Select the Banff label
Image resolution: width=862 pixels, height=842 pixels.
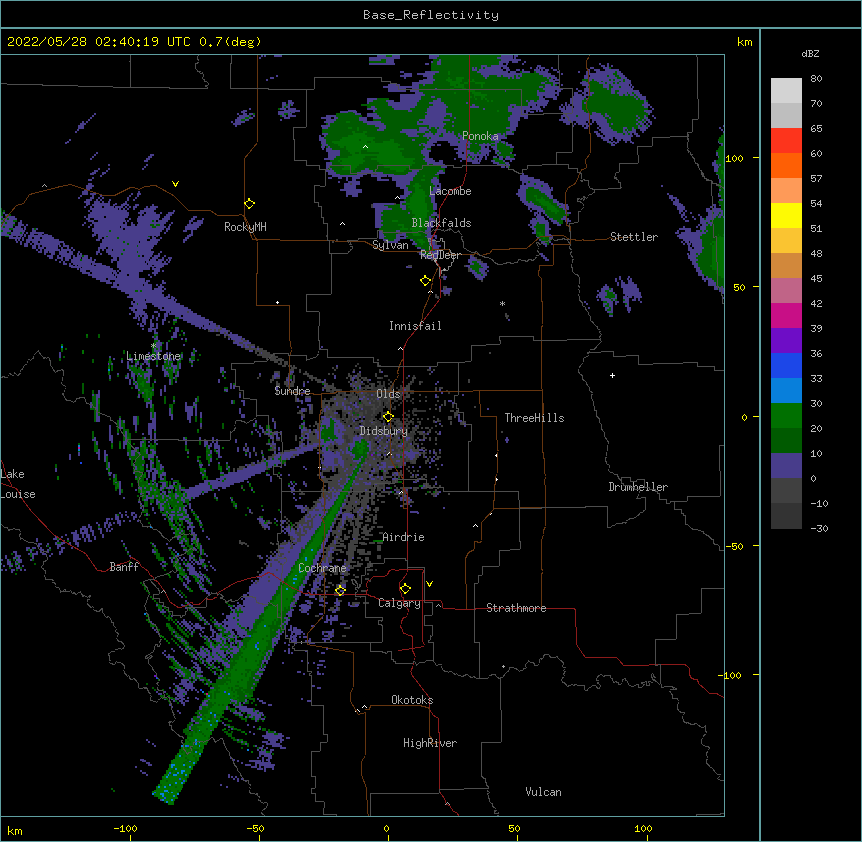coord(124,567)
